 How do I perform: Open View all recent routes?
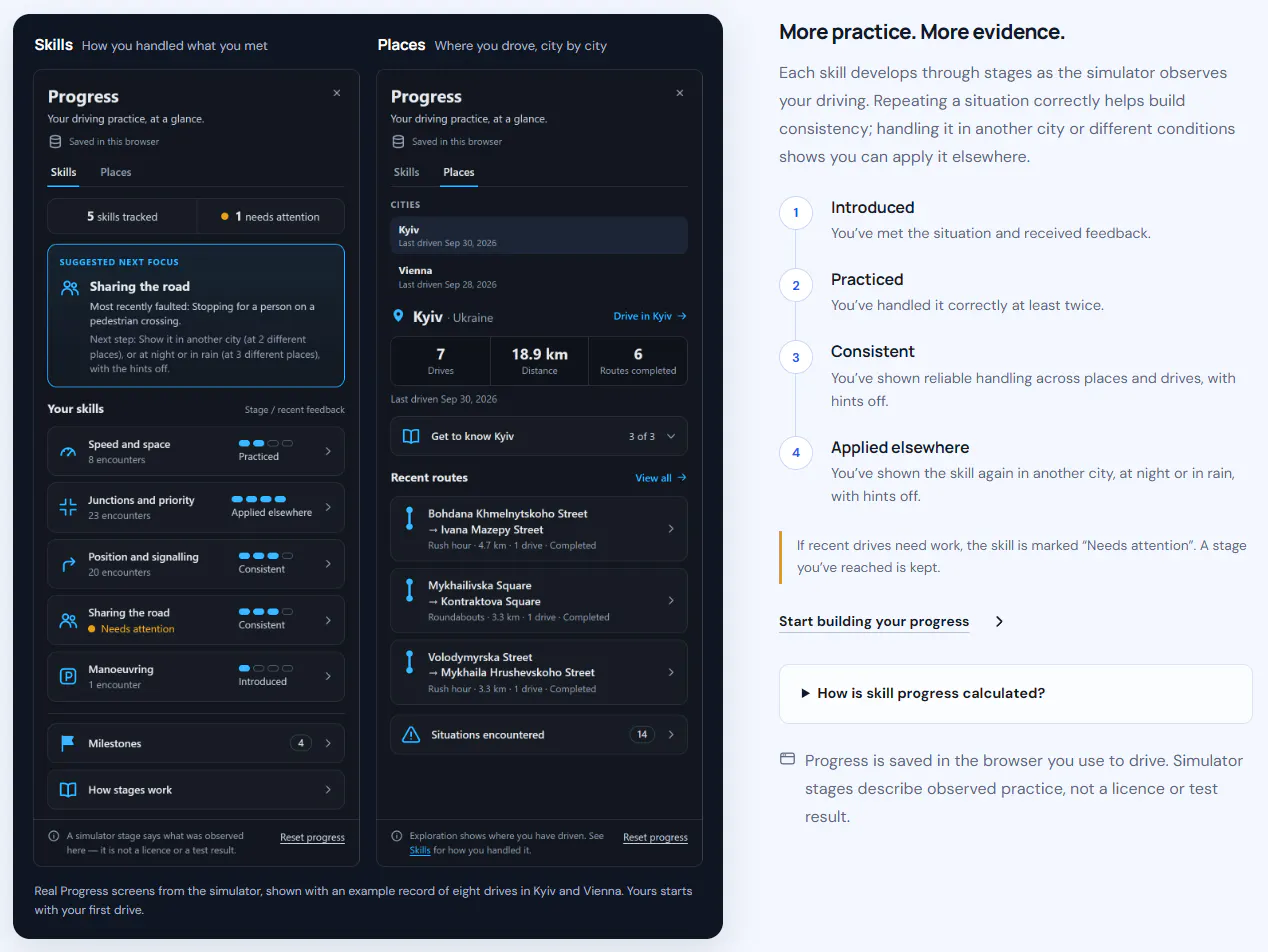pos(661,478)
